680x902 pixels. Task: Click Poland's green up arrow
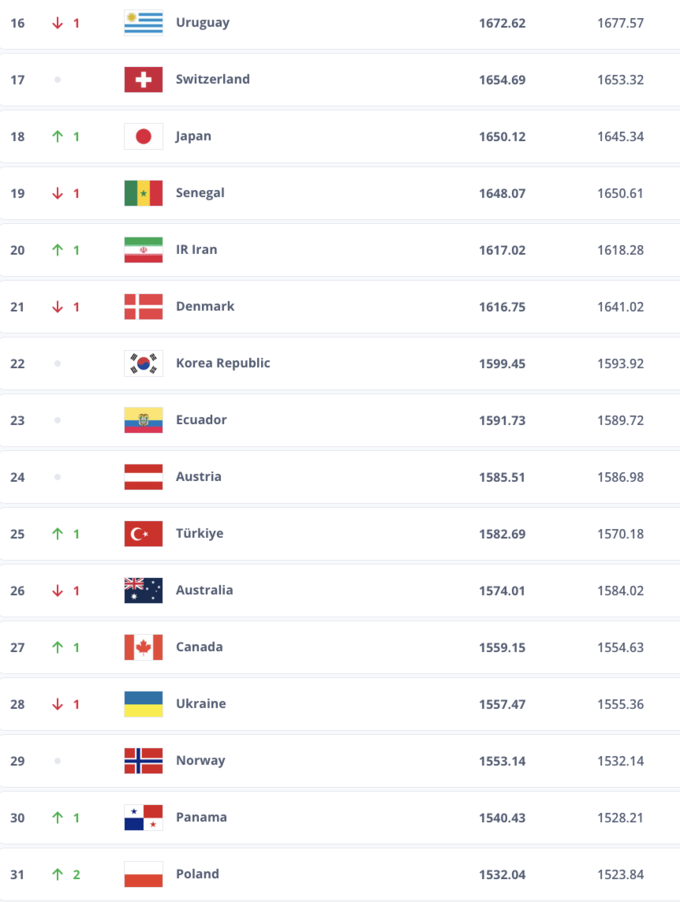pos(58,874)
